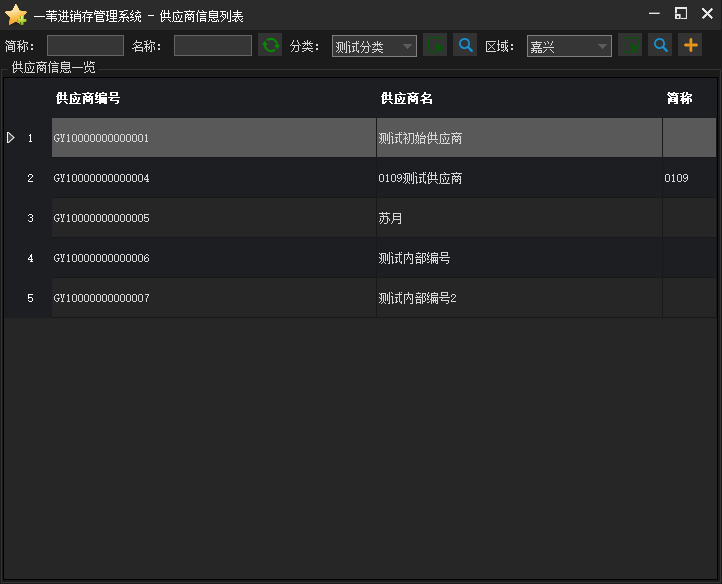Click the star application icon in title bar

click(16, 15)
